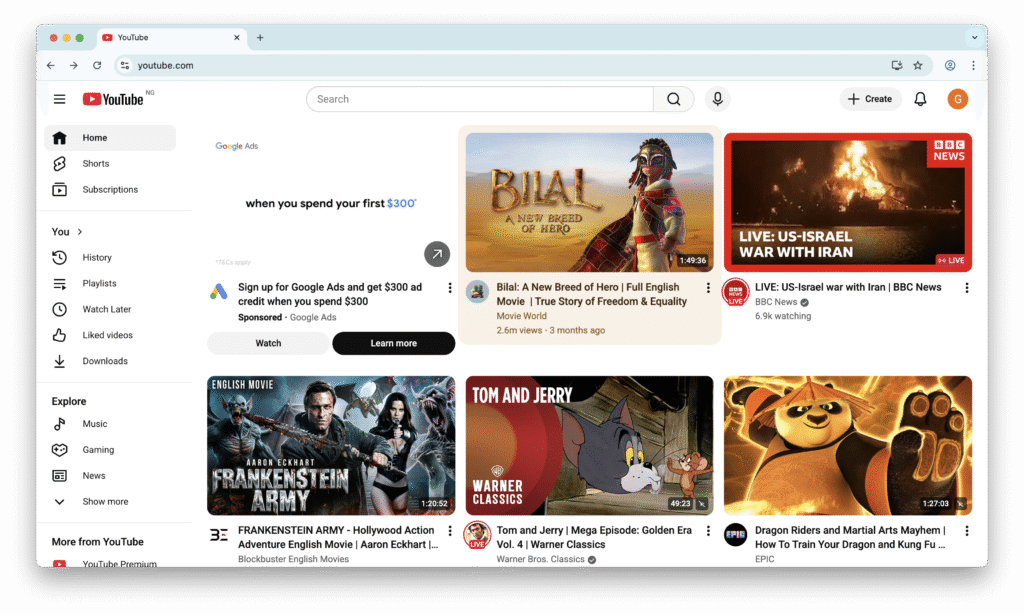Bookmark this page with star icon
The image size is (1024, 615).
(918, 66)
